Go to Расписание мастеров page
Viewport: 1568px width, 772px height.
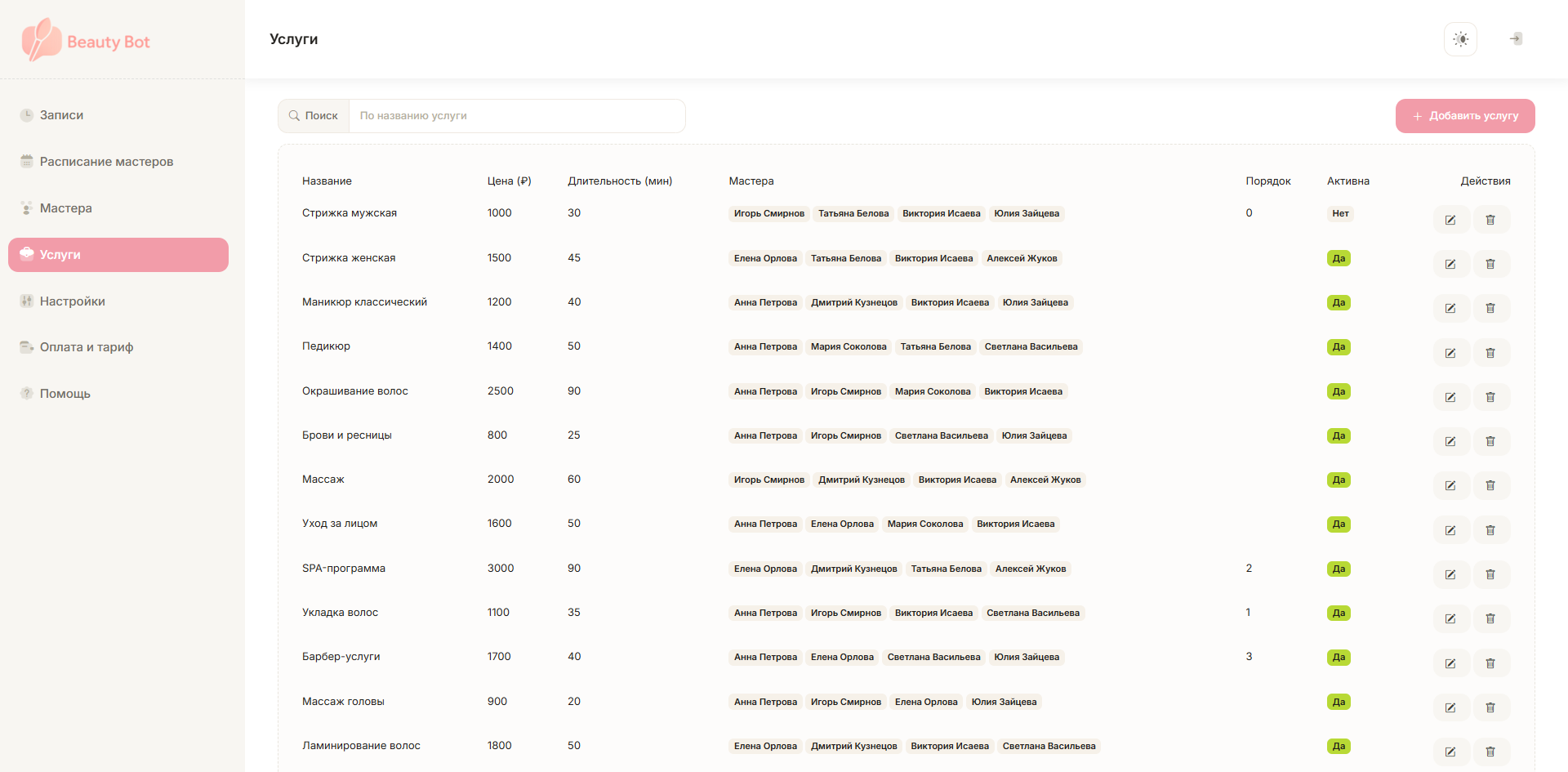106,162
